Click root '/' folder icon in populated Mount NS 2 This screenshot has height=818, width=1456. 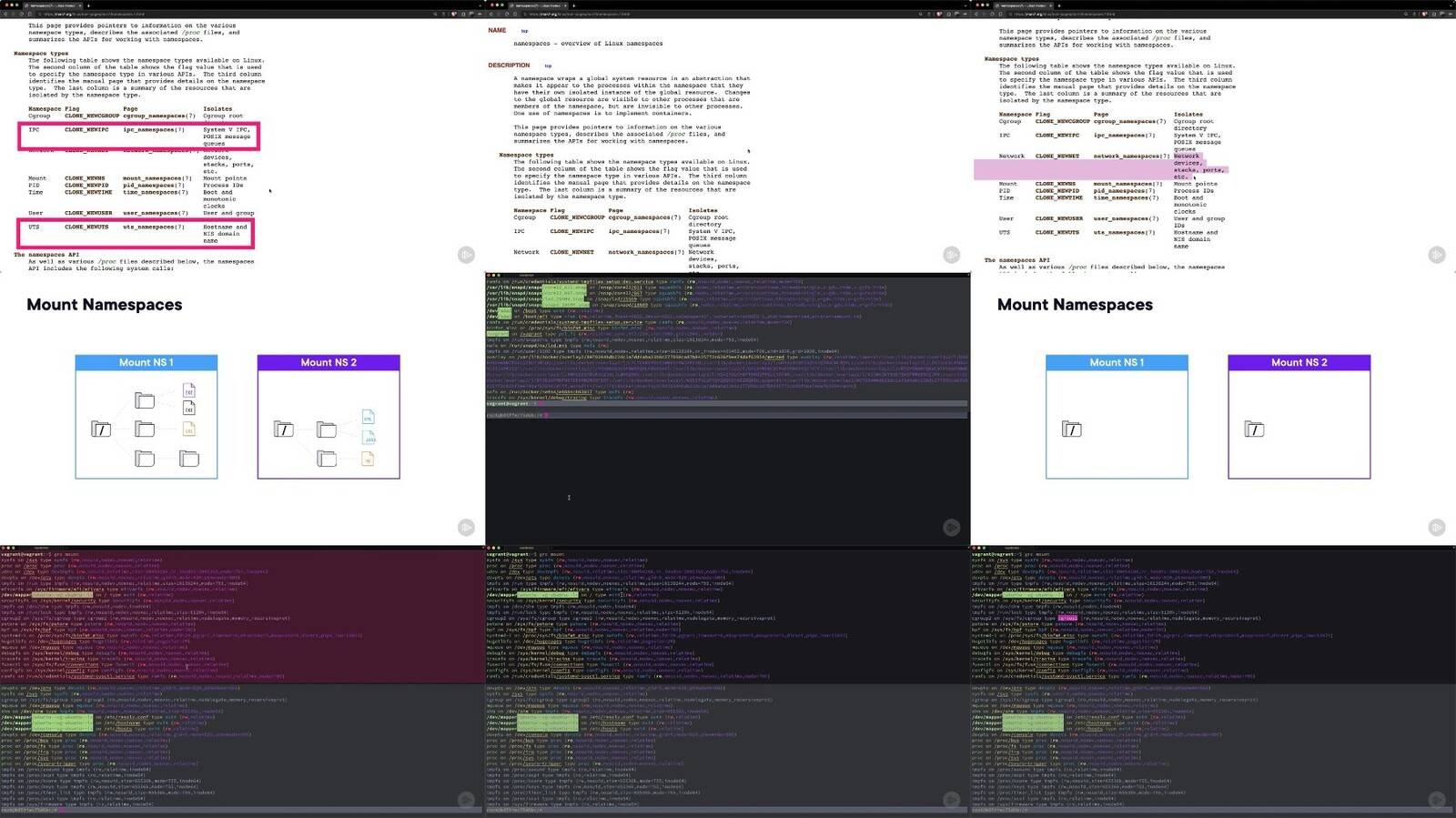click(x=283, y=429)
